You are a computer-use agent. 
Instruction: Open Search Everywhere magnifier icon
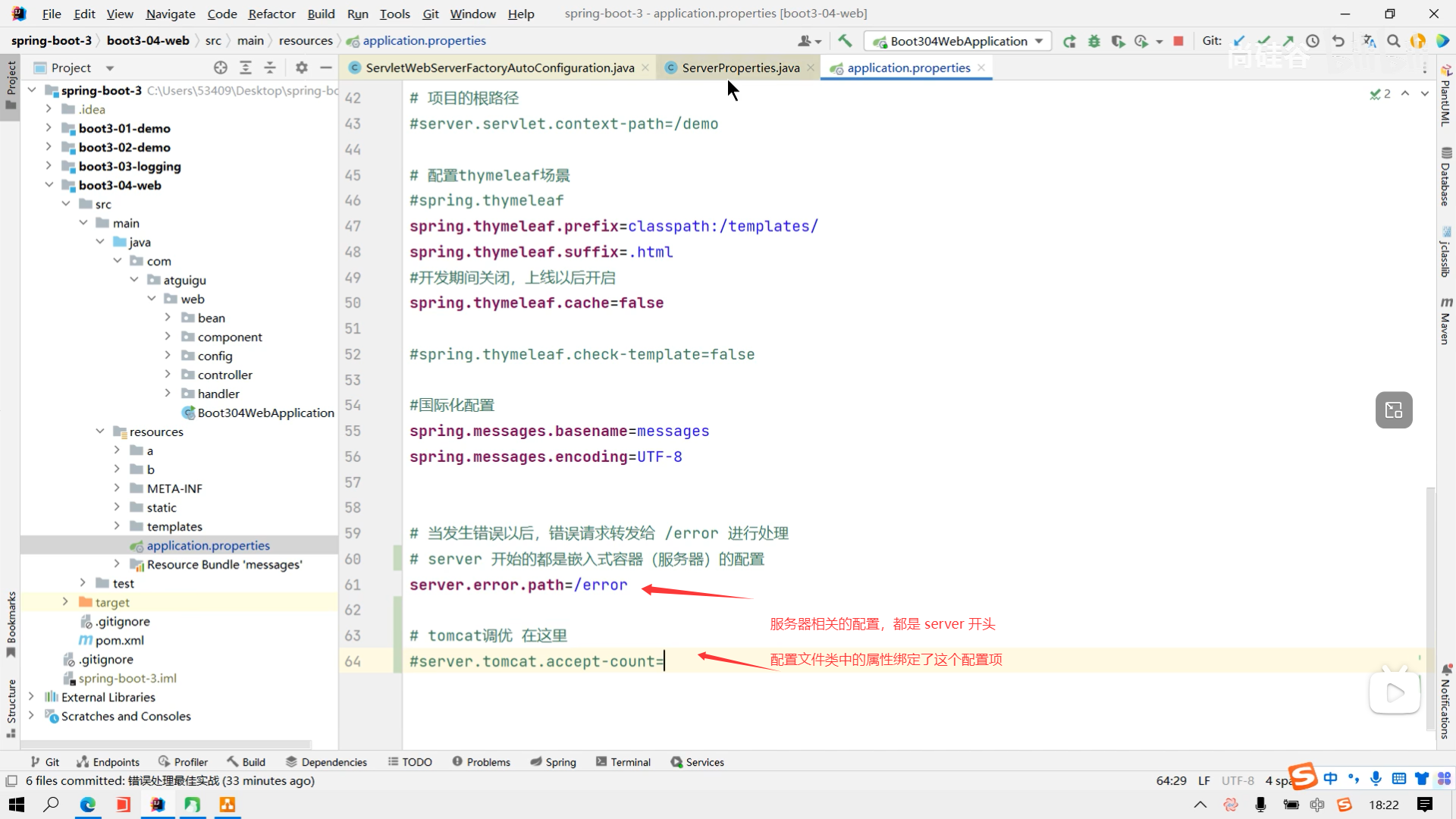click(x=1393, y=41)
